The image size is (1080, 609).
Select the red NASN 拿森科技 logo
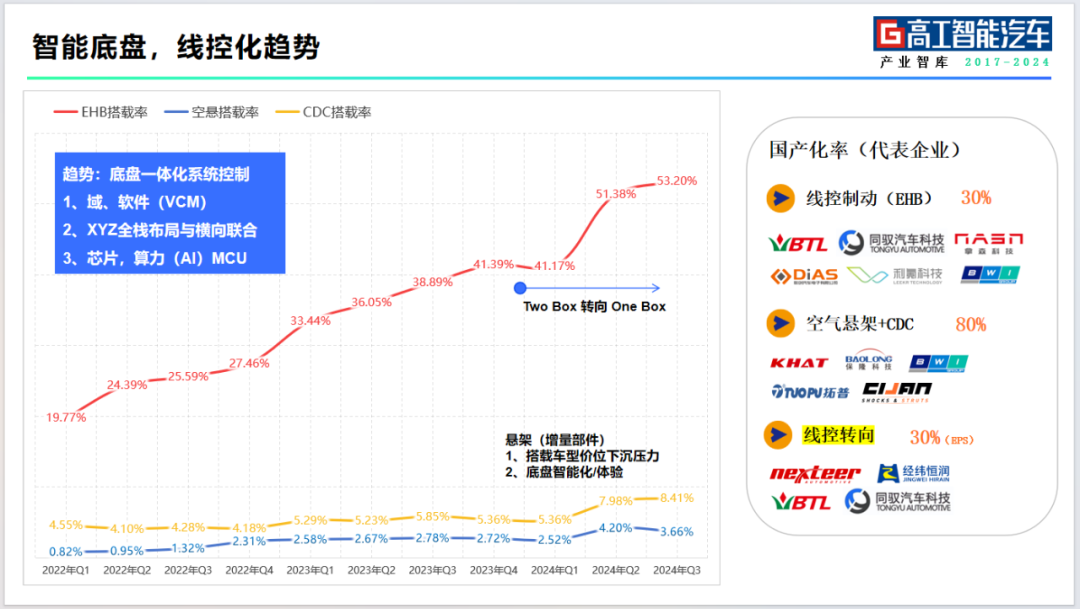[x=988, y=243]
